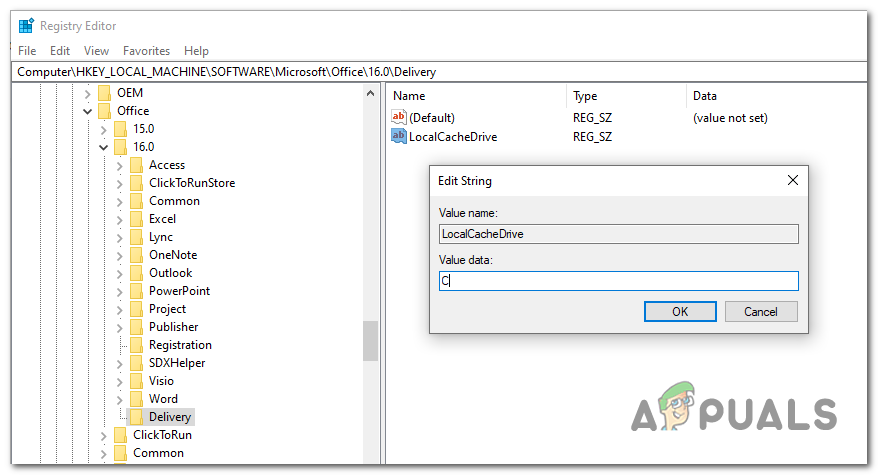This screenshot has height=475, width=878.
Task: Click the '(value not set)' data cell
Action: 730,118
